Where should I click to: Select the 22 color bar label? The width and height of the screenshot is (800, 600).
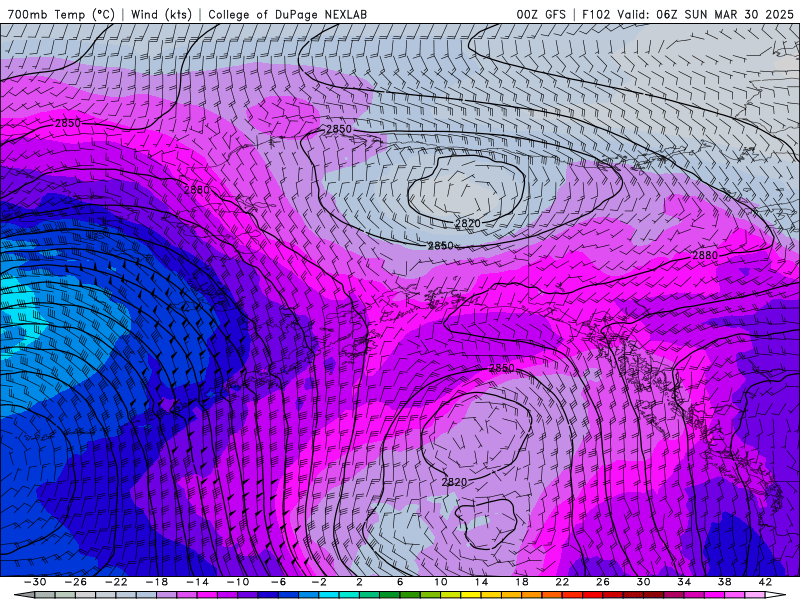[562, 582]
